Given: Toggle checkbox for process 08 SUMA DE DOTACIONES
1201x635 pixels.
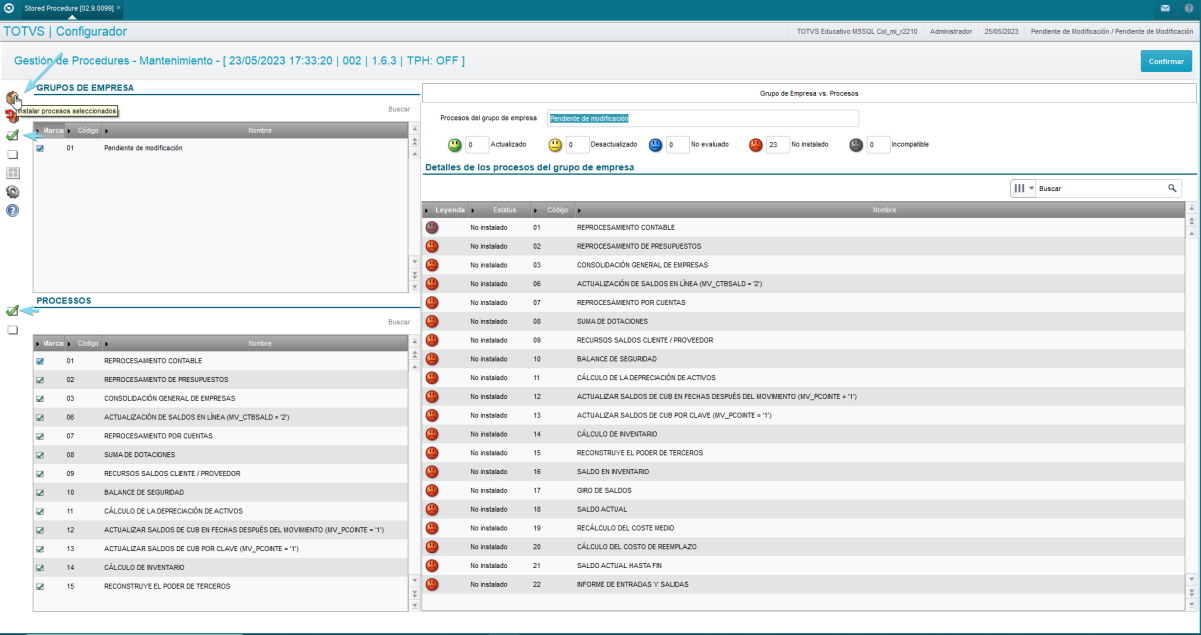Looking at the screenshot, I should coord(40,454).
